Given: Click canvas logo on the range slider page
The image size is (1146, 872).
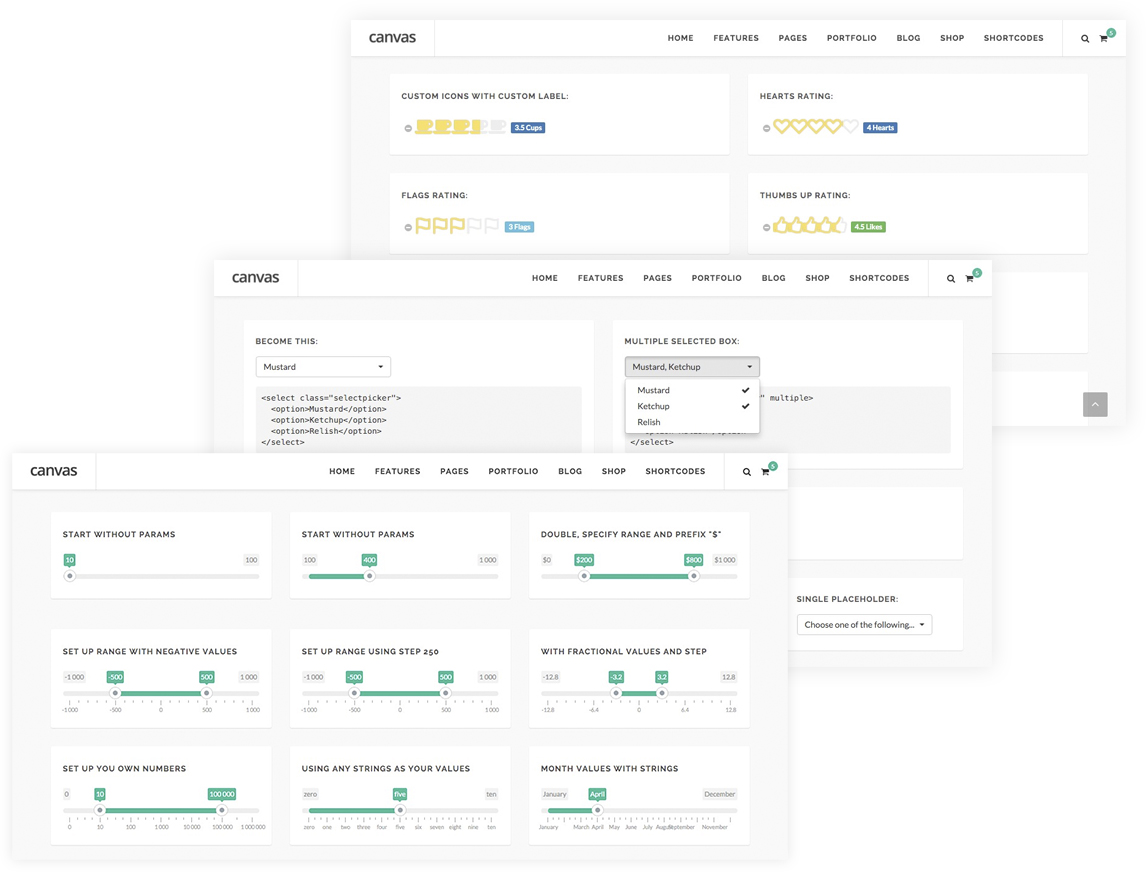Looking at the screenshot, I should (54, 471).
